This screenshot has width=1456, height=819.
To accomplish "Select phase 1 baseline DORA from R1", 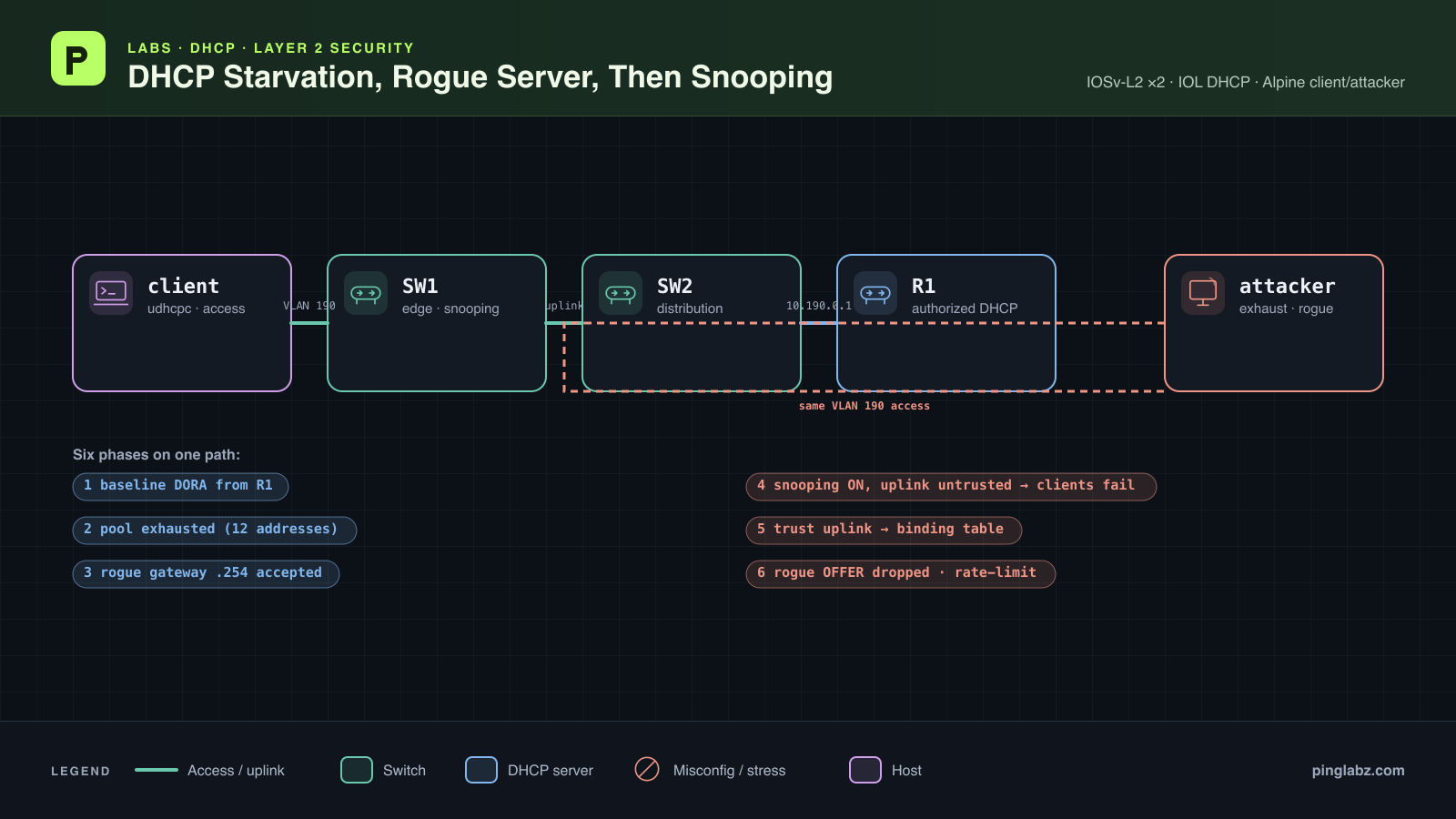I will (x=180, y=486).
